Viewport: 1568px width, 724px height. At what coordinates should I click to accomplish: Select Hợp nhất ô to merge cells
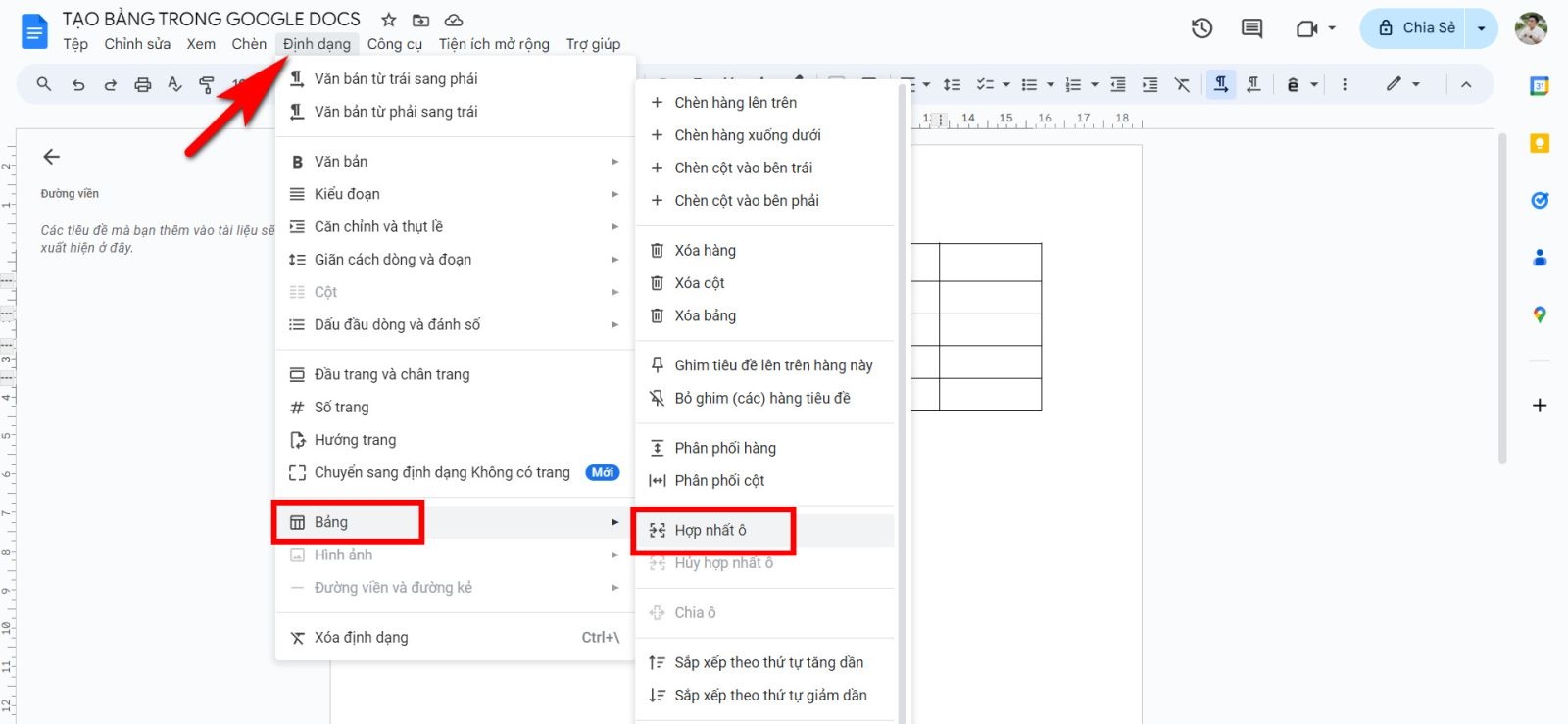764,530
